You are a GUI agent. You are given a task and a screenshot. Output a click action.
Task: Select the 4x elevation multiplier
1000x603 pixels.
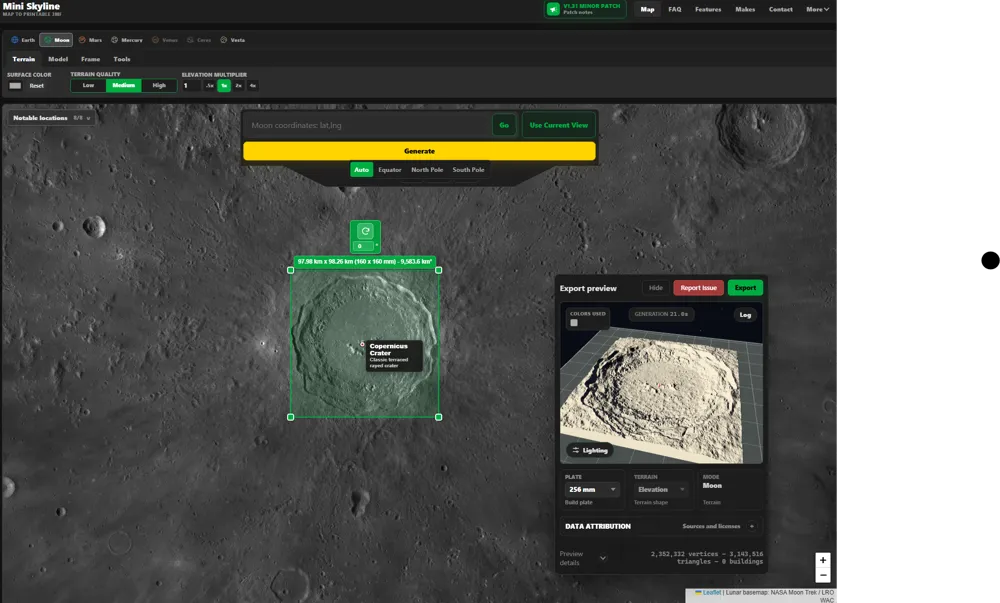point(253,85)
